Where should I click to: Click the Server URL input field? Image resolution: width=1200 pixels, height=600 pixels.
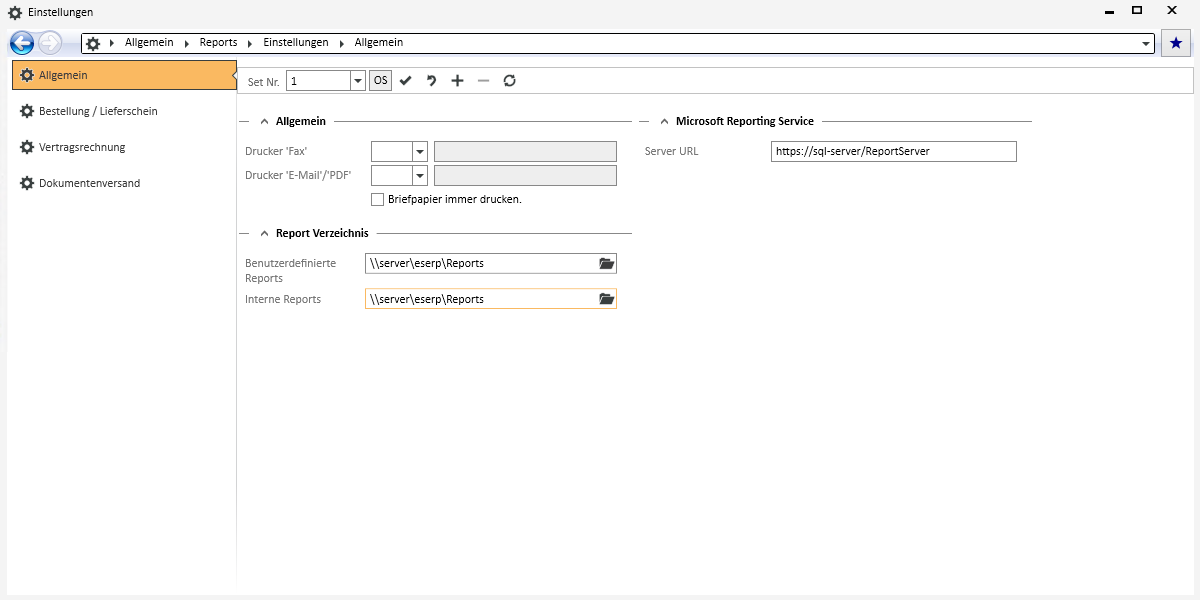click(893, 152)
